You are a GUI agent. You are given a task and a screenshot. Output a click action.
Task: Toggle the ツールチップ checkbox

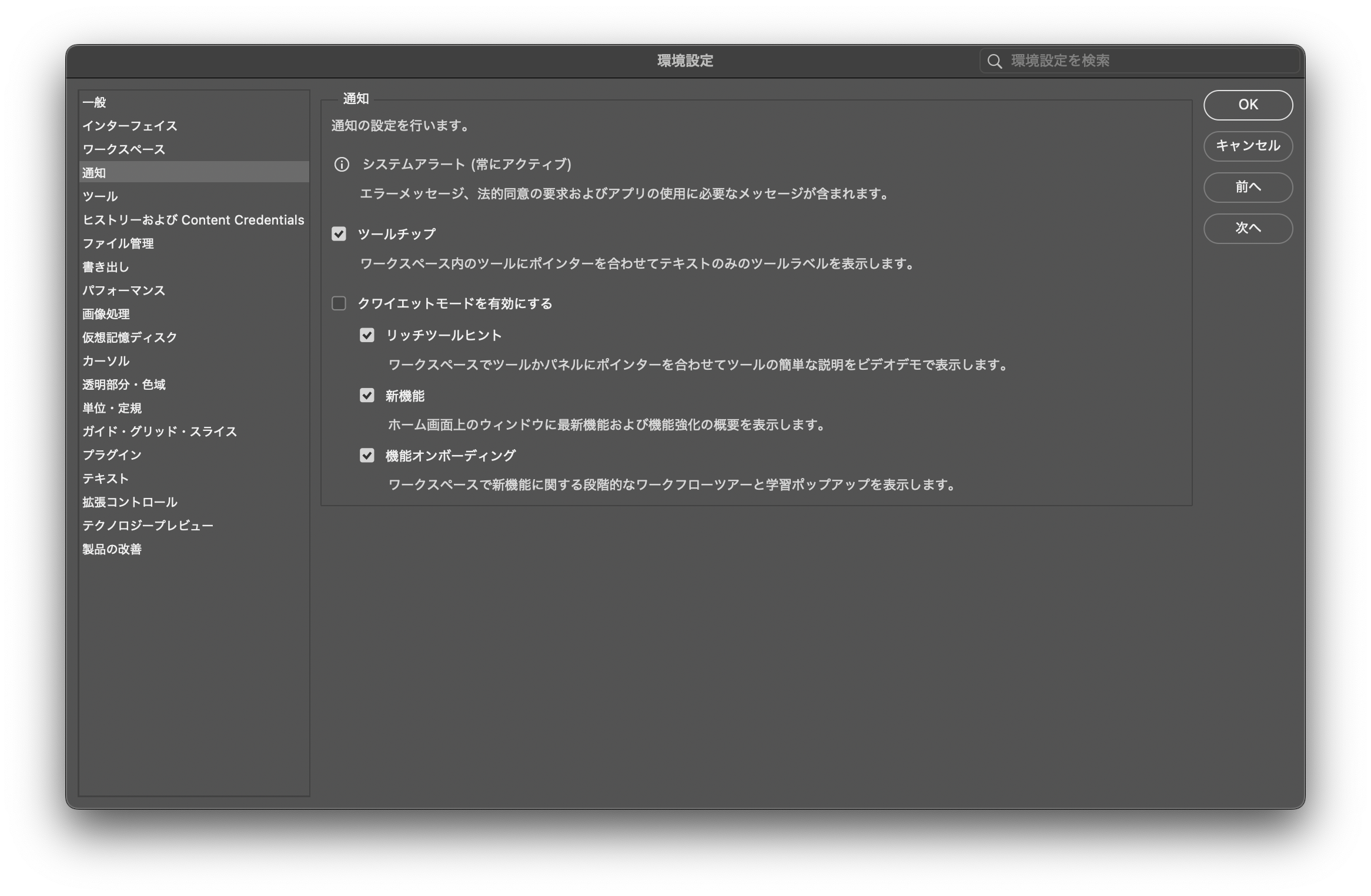(339, 234)
